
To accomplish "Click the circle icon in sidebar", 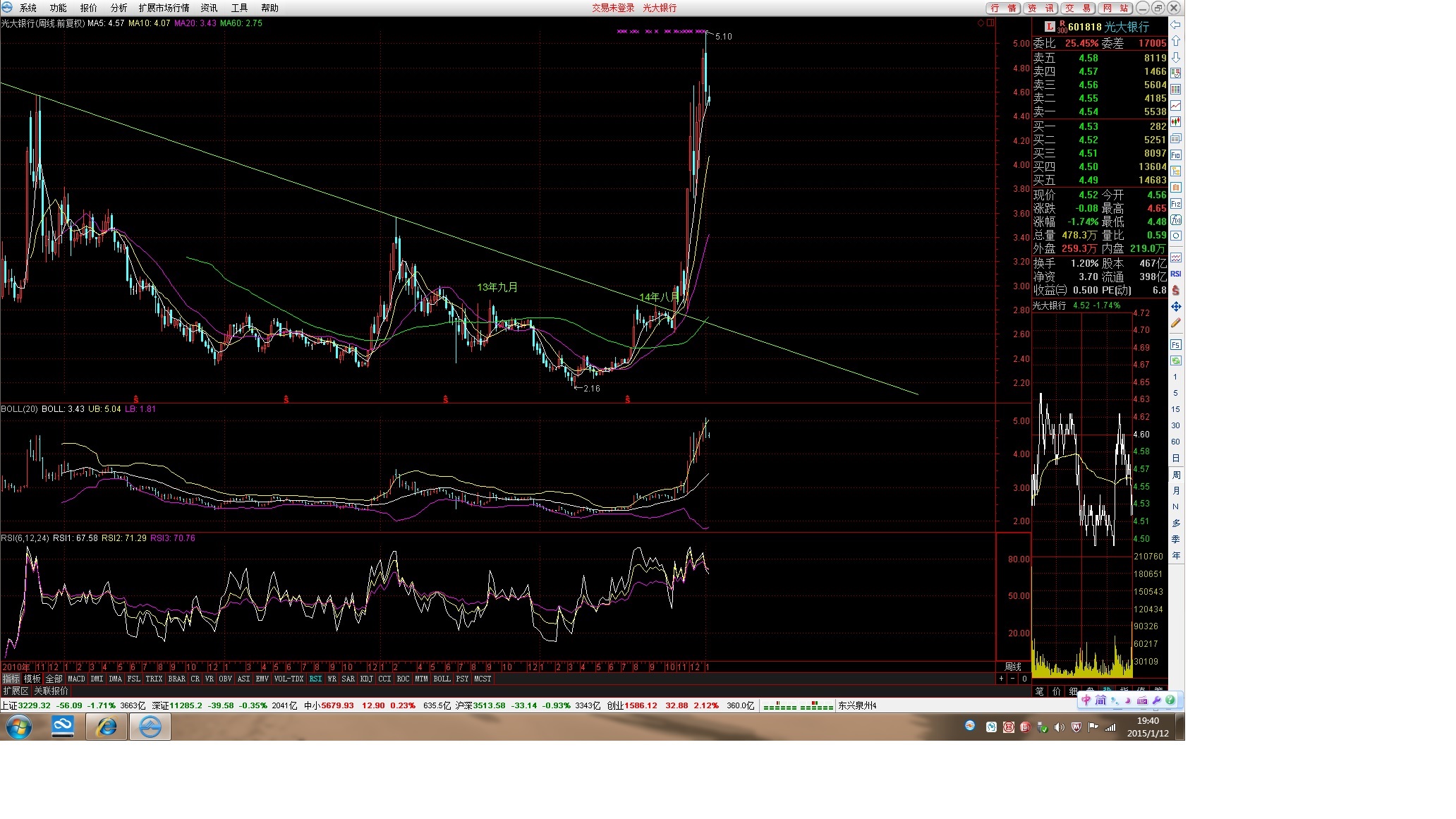I will click(1176, 236).
